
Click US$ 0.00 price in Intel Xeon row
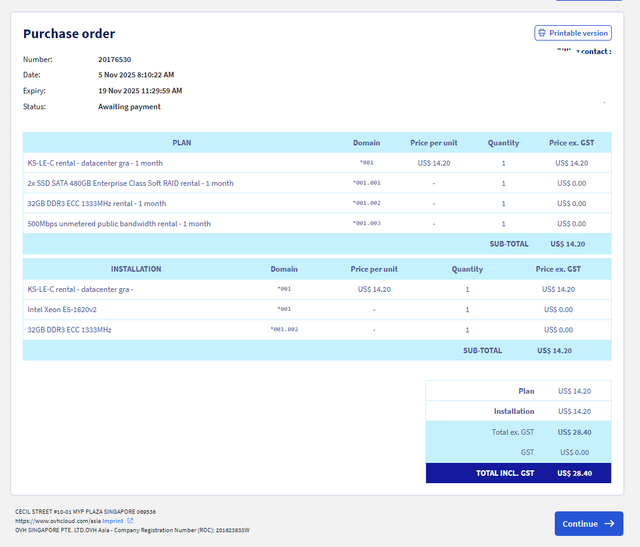(558, 309)
